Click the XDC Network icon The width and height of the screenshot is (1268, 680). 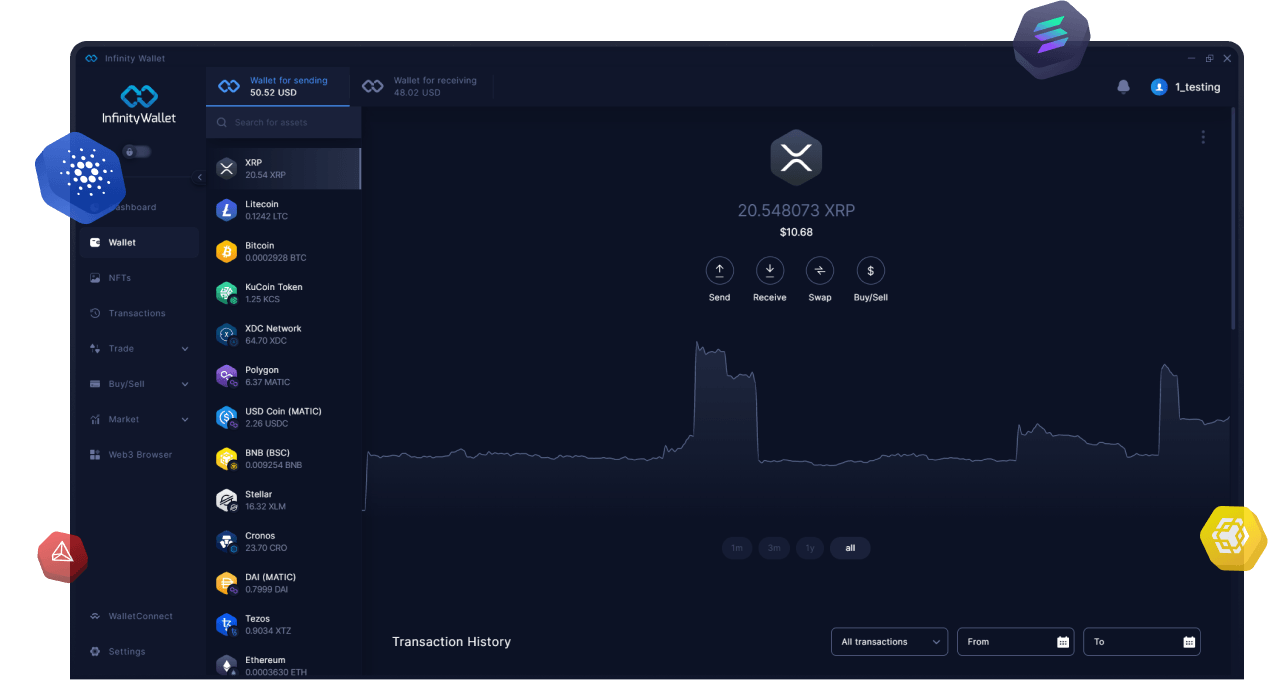coord(227,334)
